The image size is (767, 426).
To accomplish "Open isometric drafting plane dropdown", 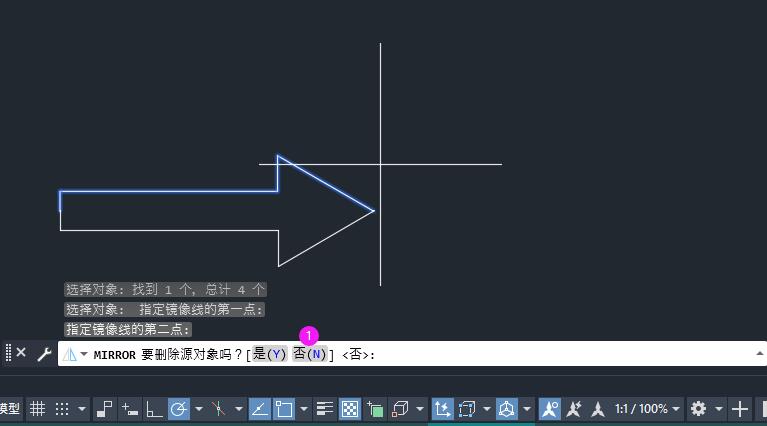I will click(239, 408).
